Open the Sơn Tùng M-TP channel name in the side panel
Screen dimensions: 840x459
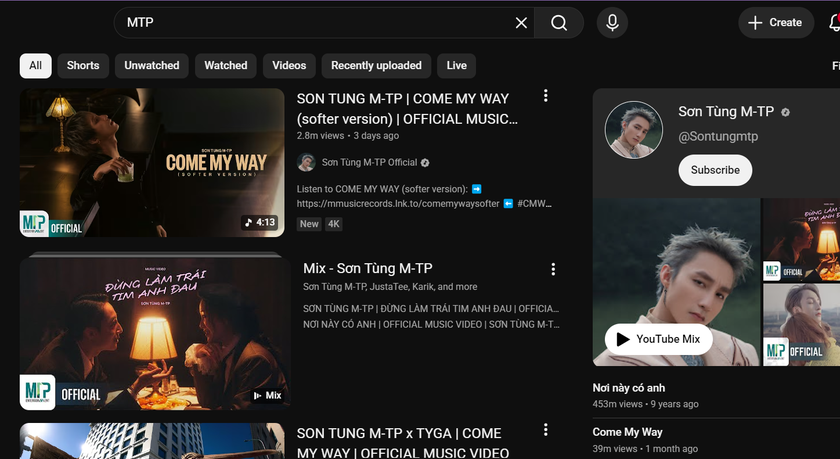pyautogui.click(x=726, y=111)
